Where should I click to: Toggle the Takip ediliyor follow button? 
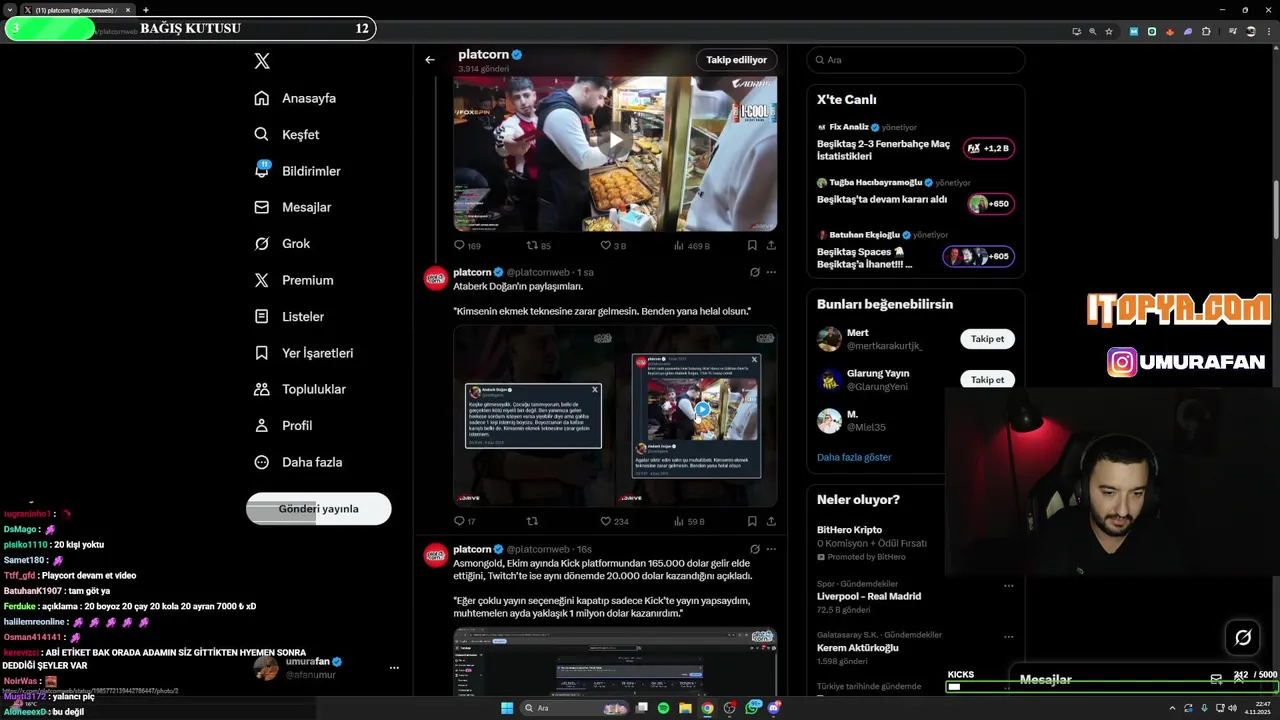tap(736, 60)
